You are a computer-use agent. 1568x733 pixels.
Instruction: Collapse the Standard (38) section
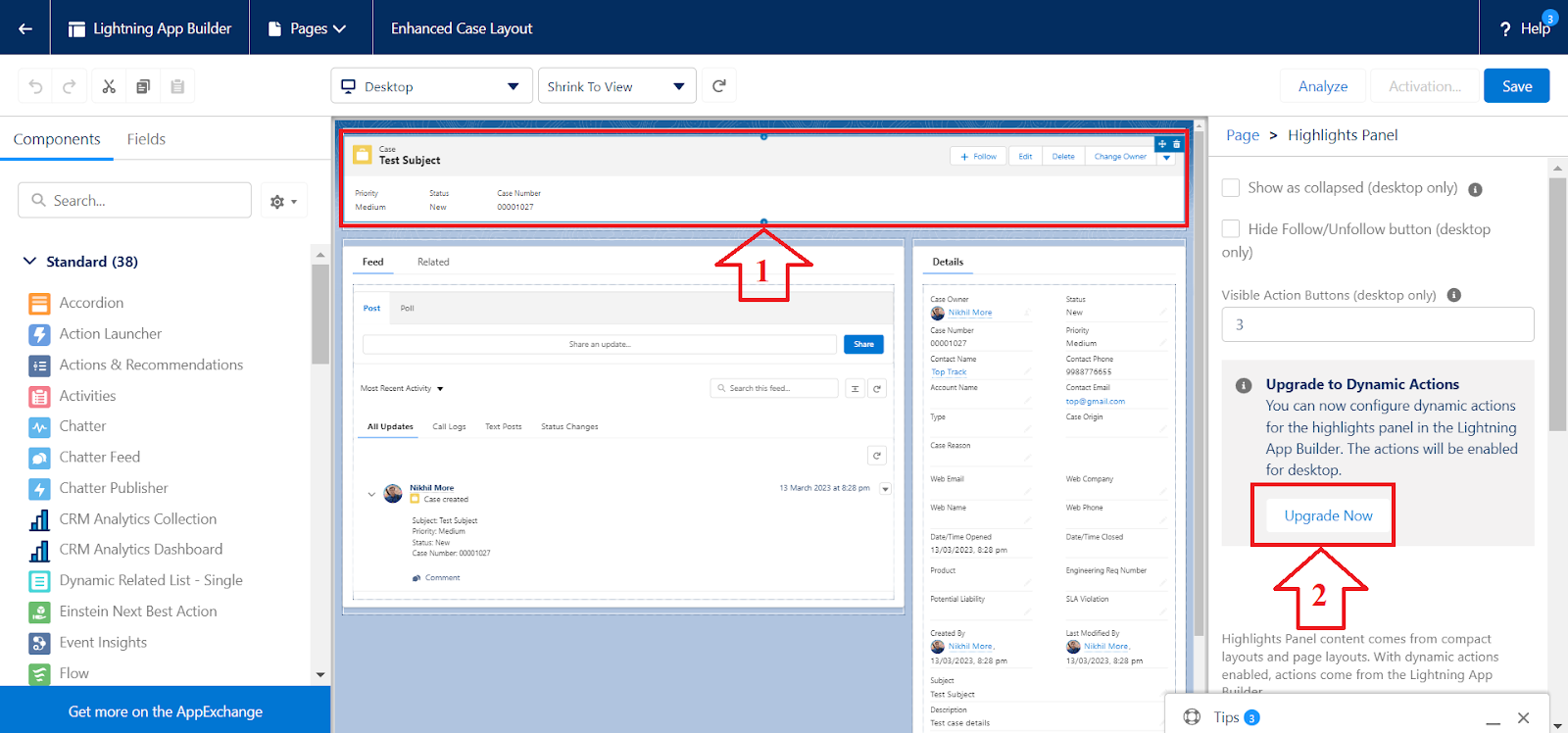pyautogui.click(x=29, y=262)
